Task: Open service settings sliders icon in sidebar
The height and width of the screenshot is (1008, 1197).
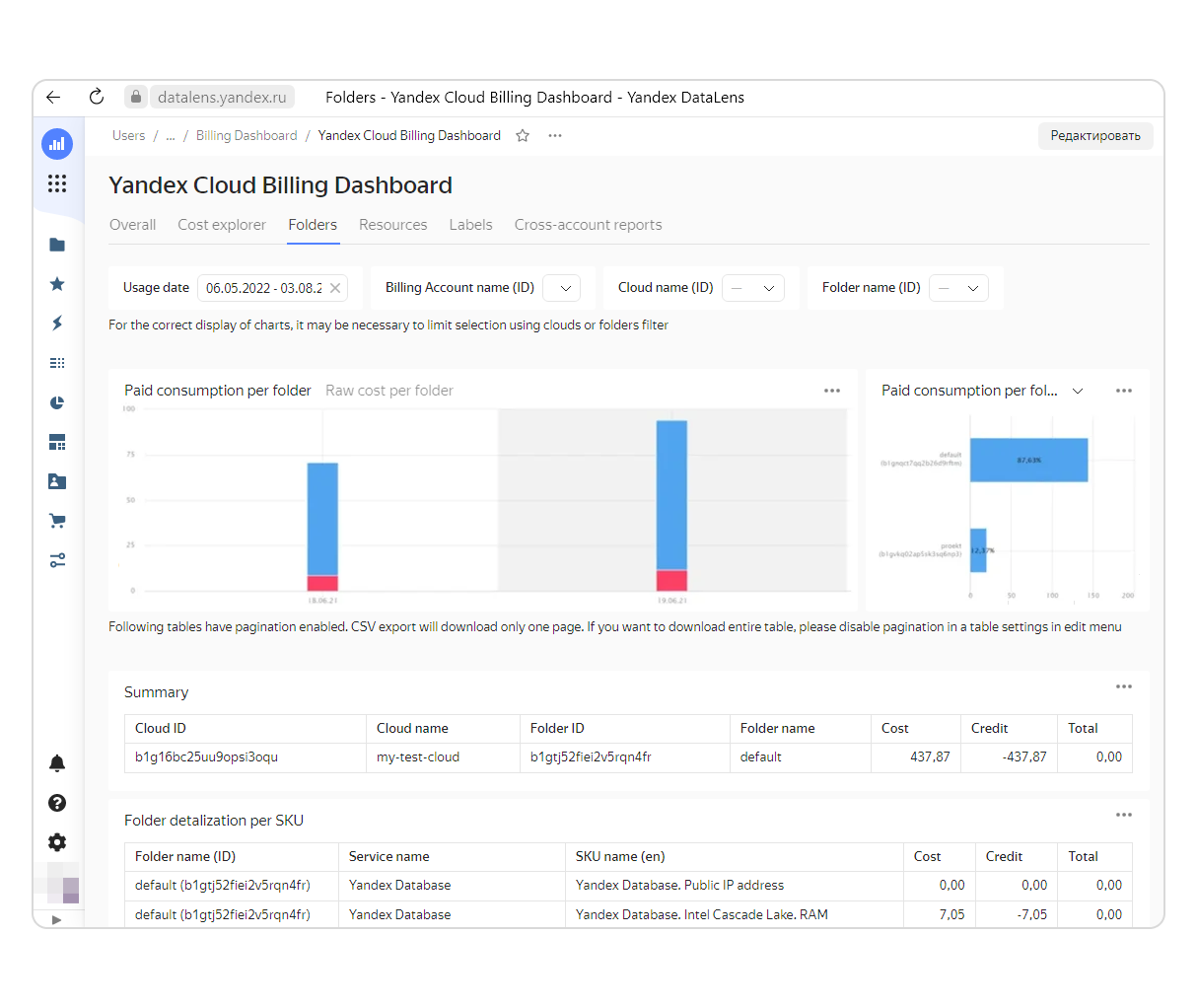Action: [x=57, y=560]
